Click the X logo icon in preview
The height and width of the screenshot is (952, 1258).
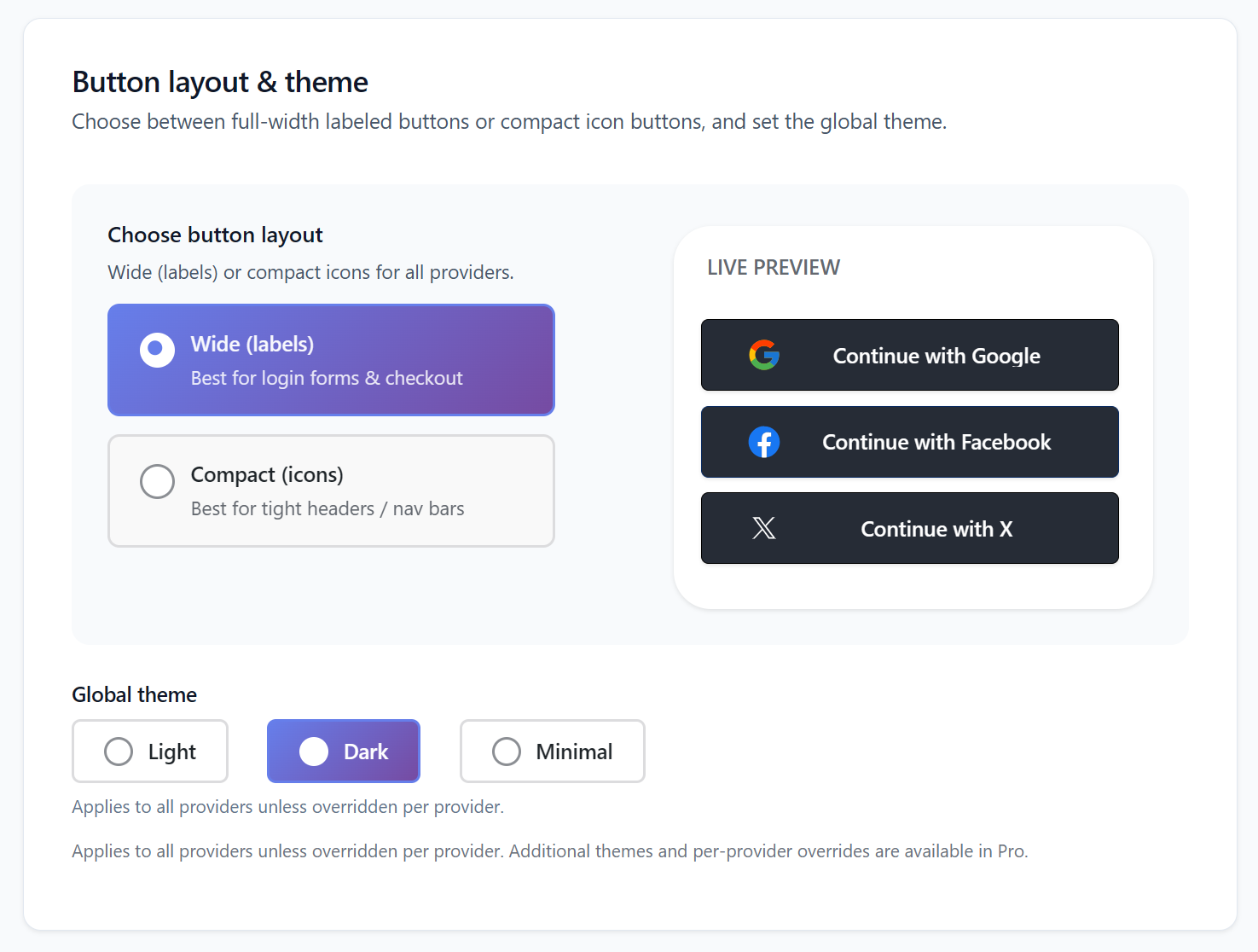click(764, 529)
